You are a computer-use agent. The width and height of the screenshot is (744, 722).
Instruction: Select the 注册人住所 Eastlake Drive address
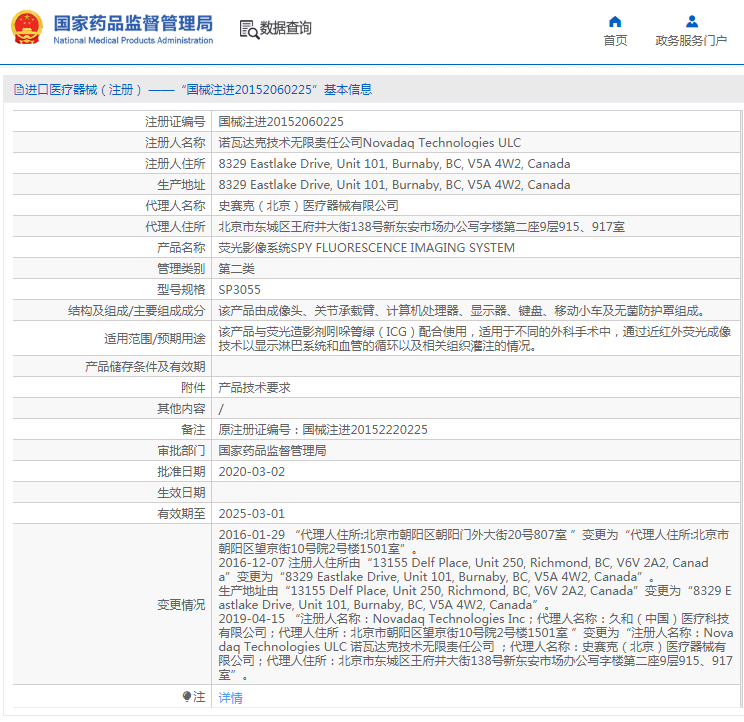click(x=394, y=164)
